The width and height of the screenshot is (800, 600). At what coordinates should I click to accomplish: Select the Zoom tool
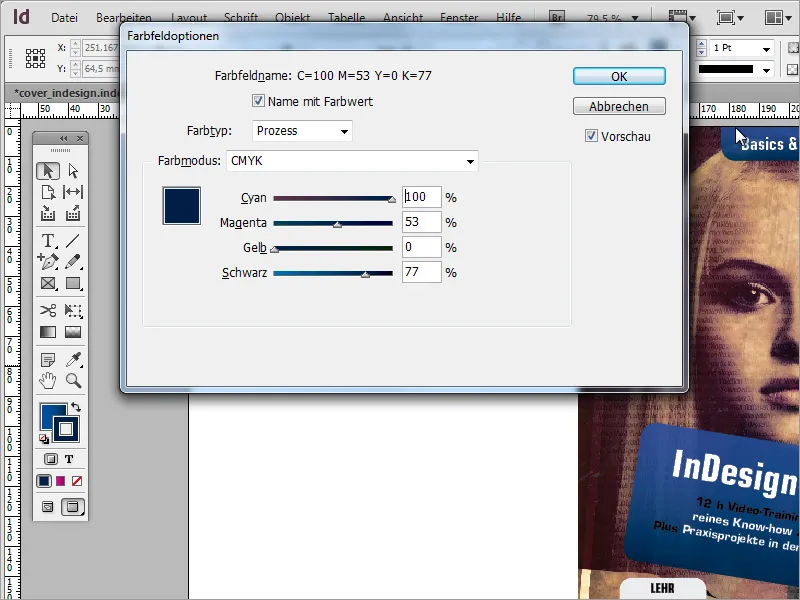pyautogui.click(x=73, y=381)
